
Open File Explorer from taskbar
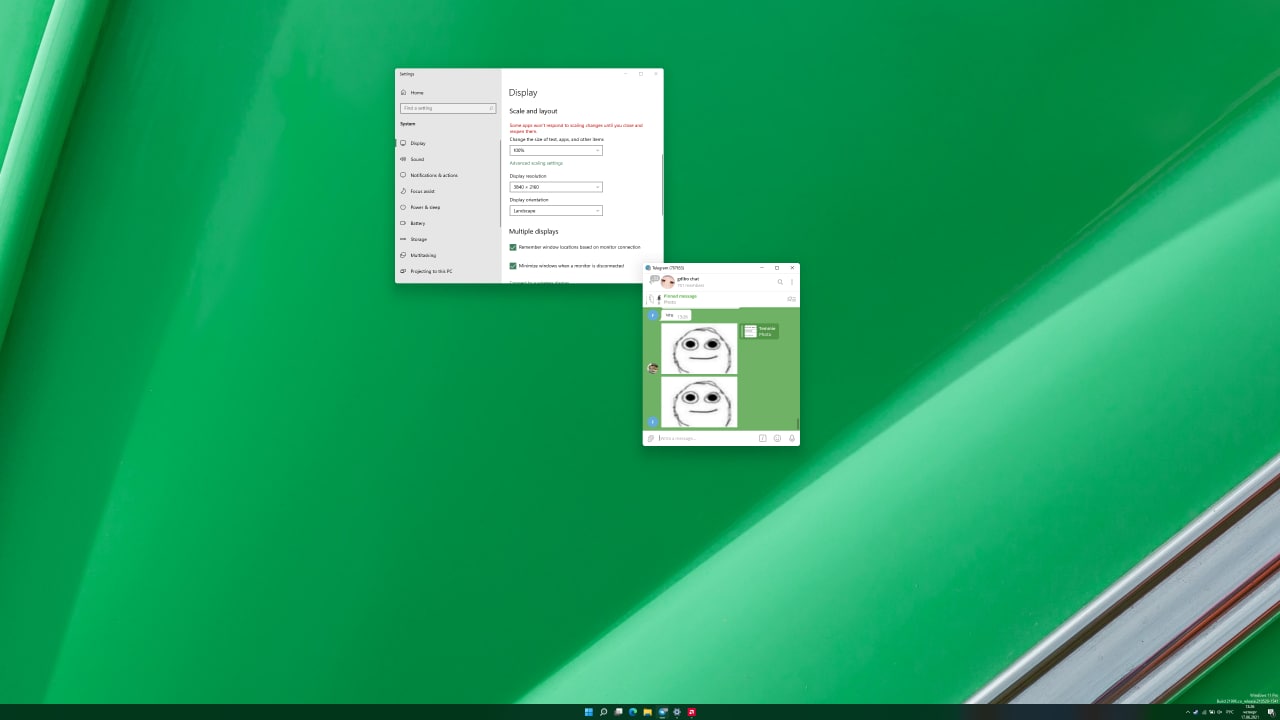pyautogui.click(x=647, y=712)
